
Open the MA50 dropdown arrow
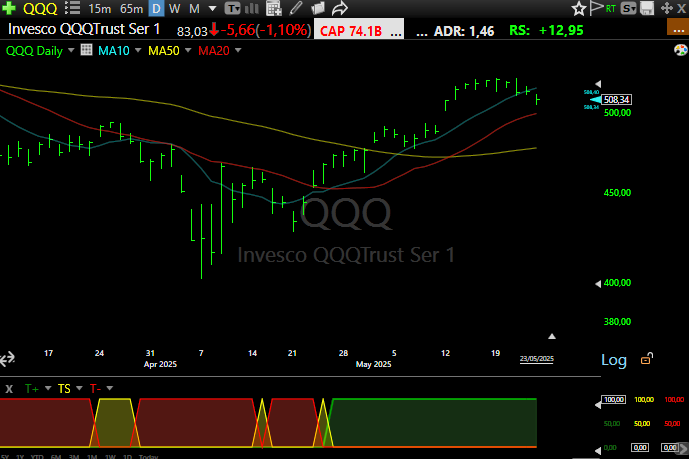point(188,50)
